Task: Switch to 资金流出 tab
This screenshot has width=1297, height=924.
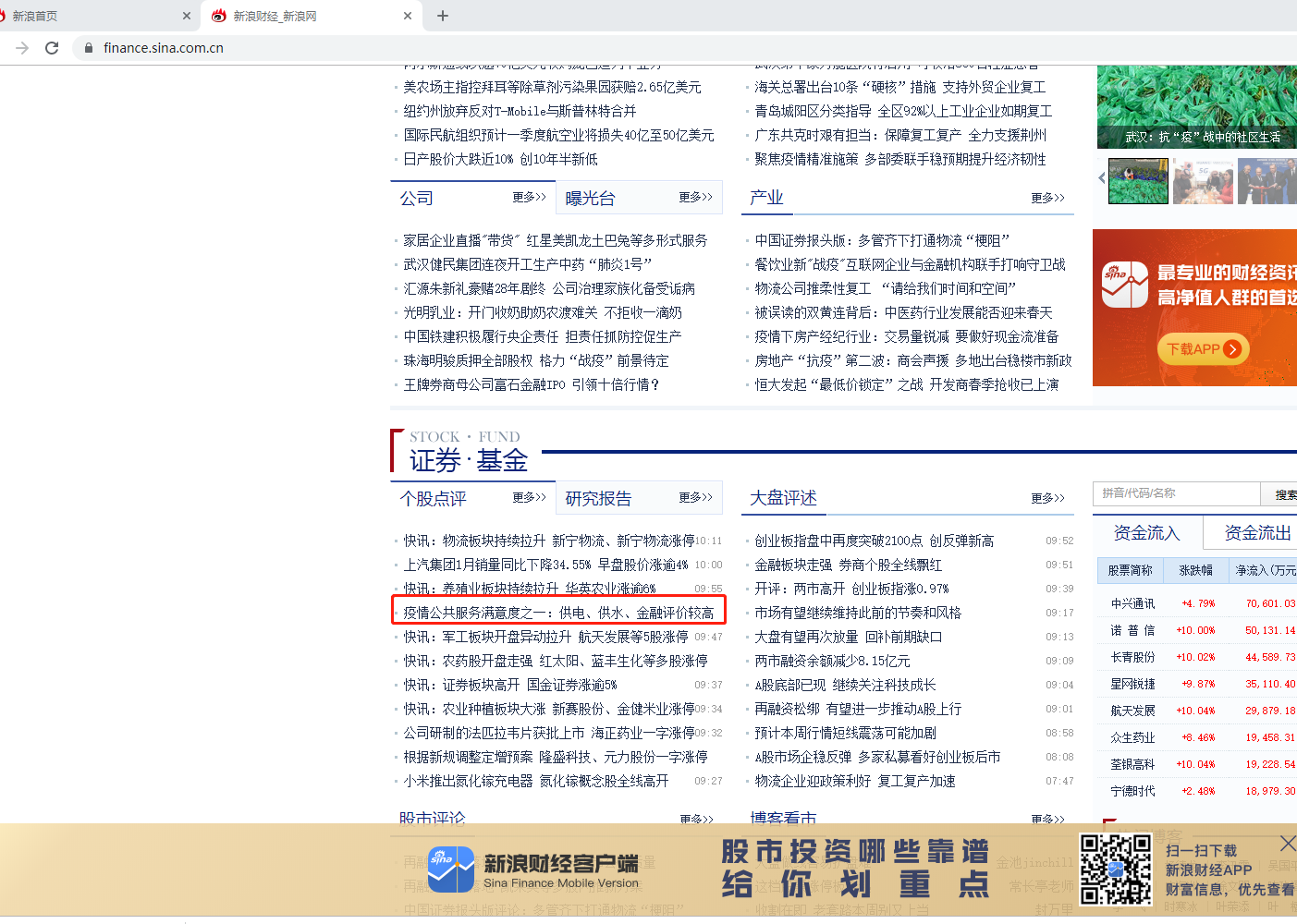Action: [1257, 533]
